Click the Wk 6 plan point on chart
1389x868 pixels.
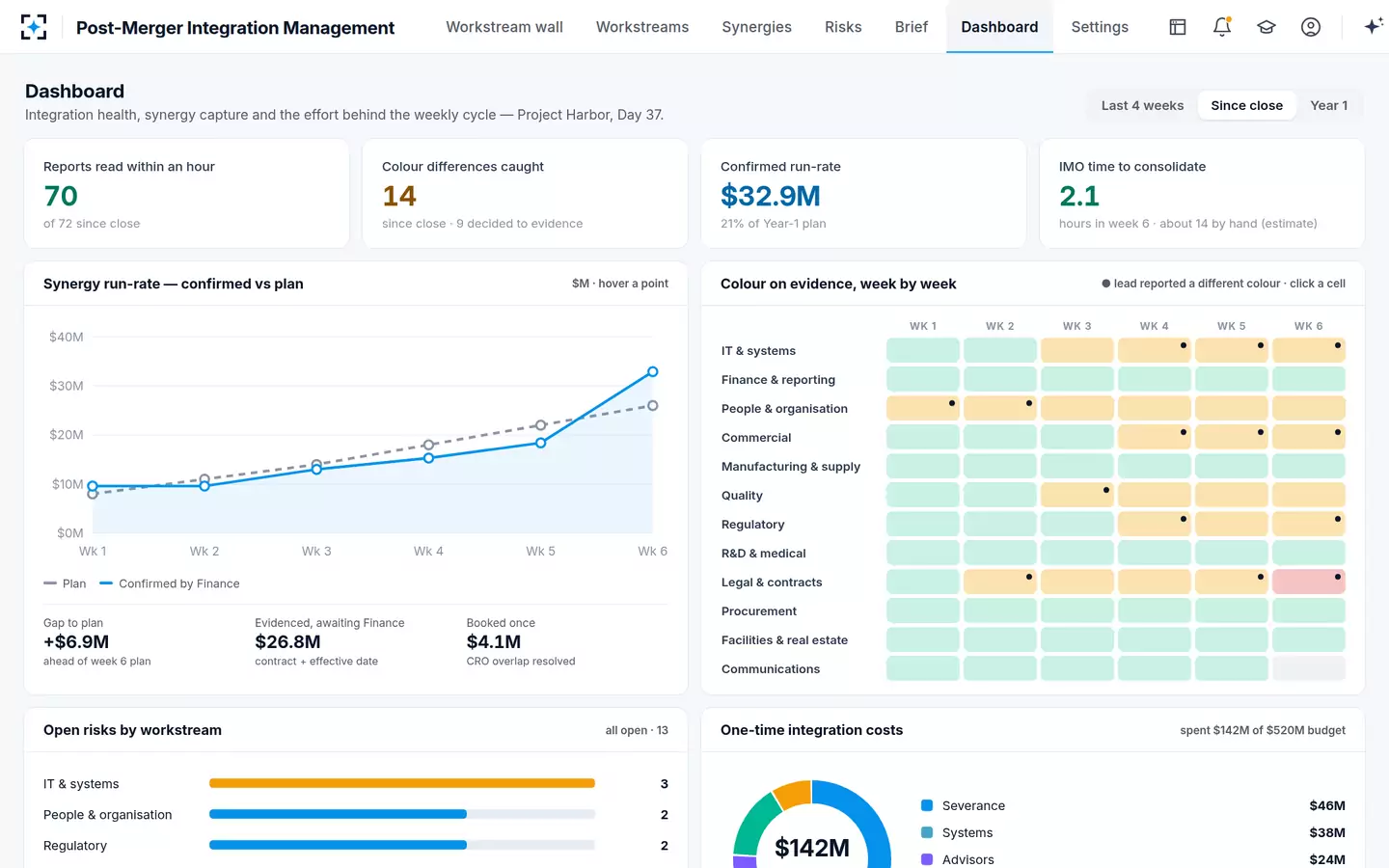click(653, 406)
